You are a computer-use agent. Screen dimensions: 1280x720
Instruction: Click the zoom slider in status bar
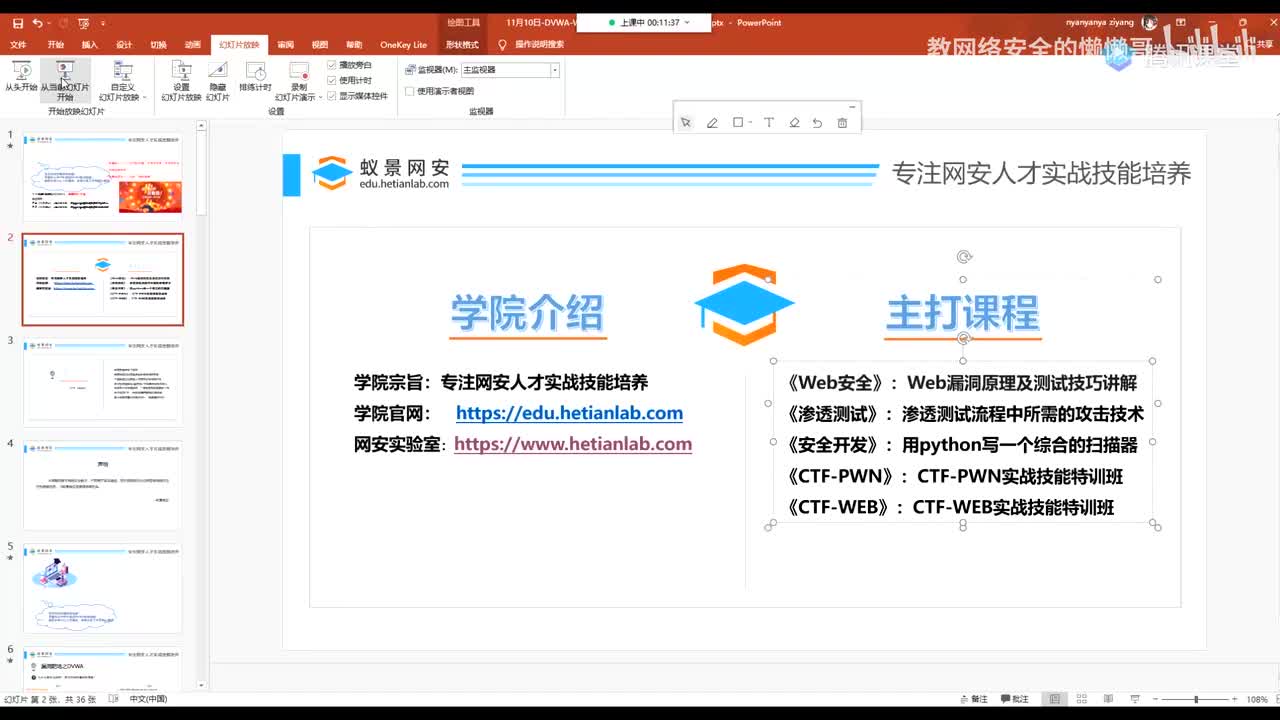pyautogui.click(x=1195, y=699)
